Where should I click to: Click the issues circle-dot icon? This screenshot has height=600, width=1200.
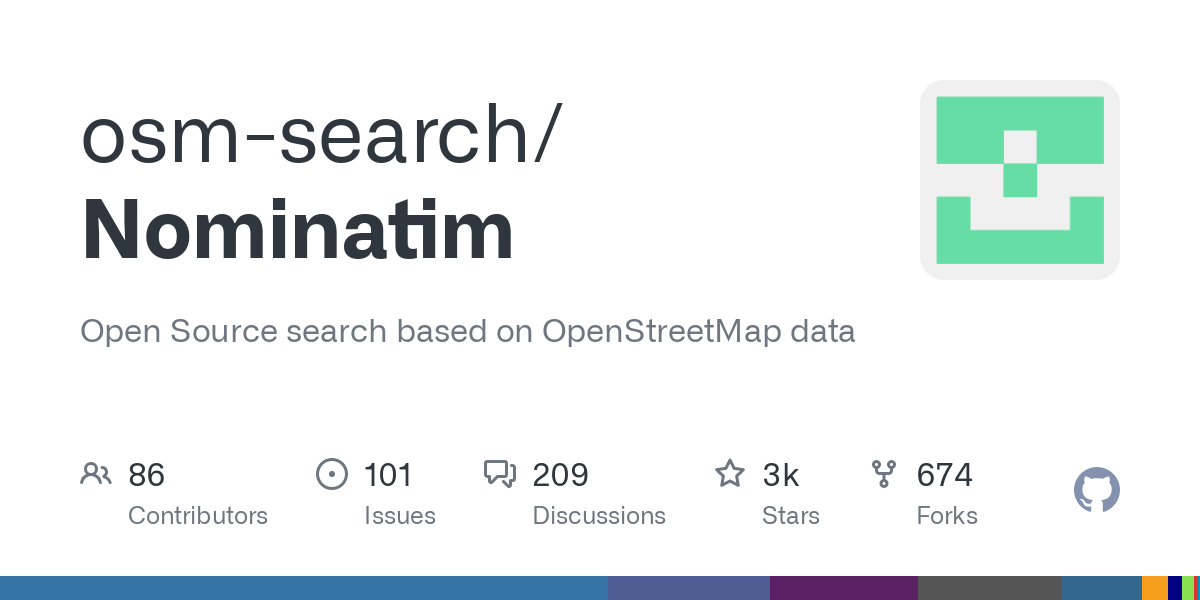tap(332, 474)
